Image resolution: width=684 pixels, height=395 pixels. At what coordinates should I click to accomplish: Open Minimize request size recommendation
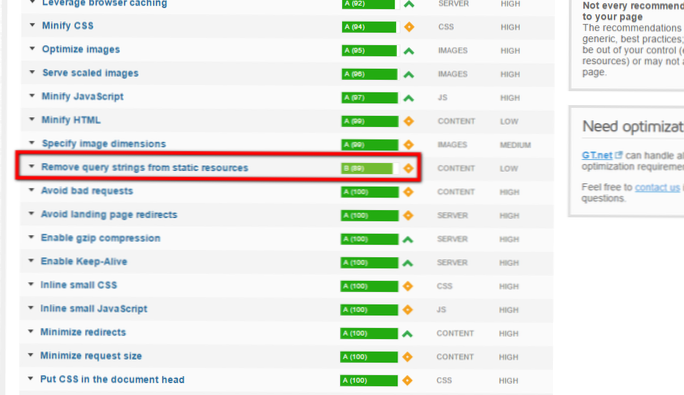click(x=91, y=356)
